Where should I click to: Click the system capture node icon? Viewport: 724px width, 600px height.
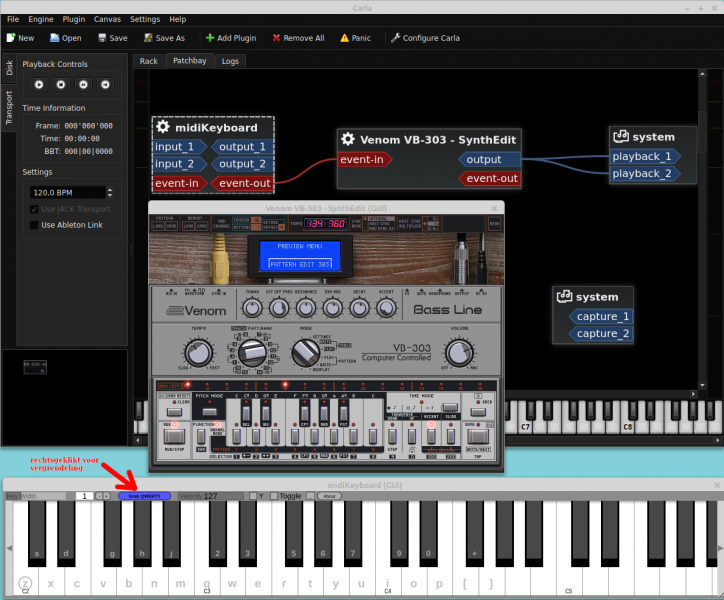564,296
